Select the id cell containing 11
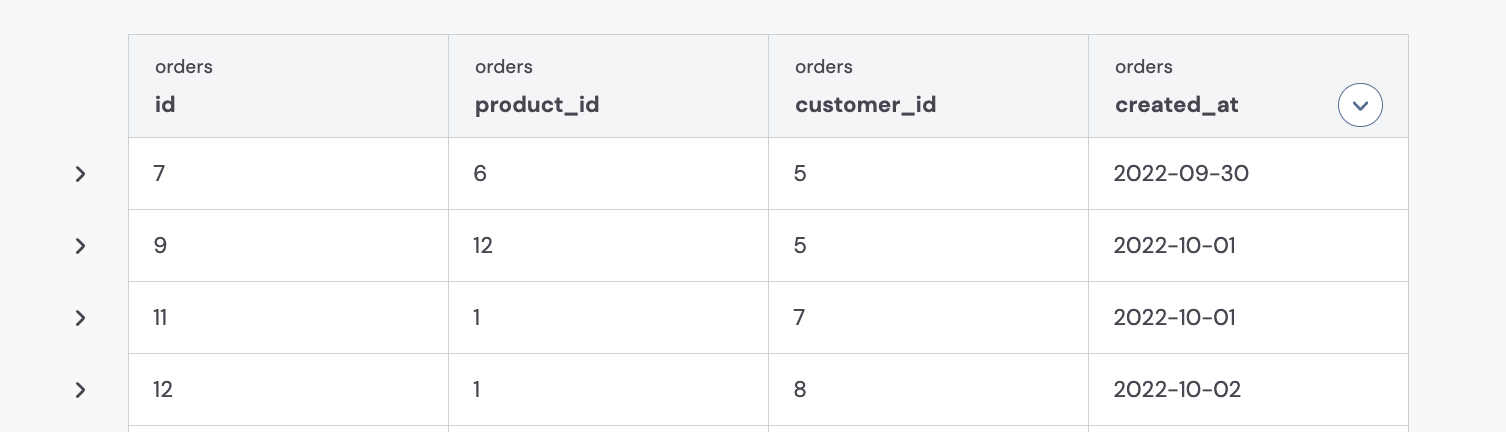Screen dimensions: 1506x432 click(288, 318)
